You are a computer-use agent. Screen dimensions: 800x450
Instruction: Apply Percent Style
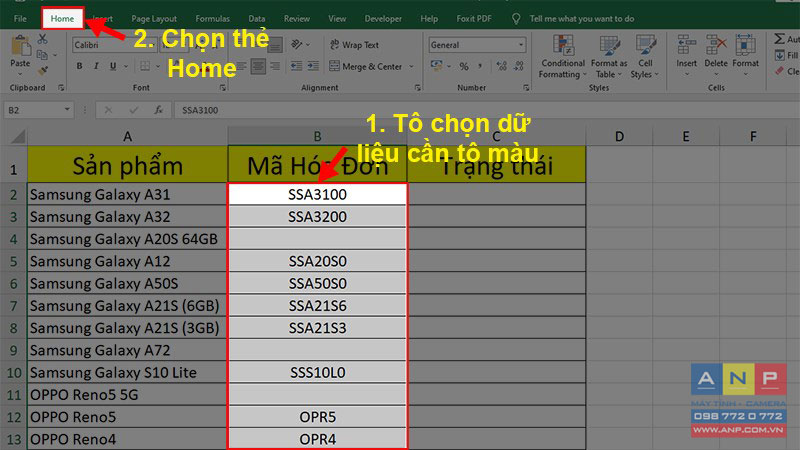(x=464, y=66)
